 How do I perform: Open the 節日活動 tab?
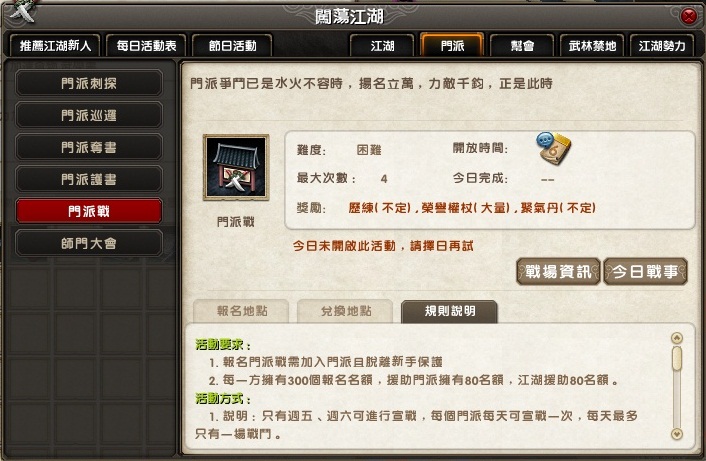coord(232,46)
